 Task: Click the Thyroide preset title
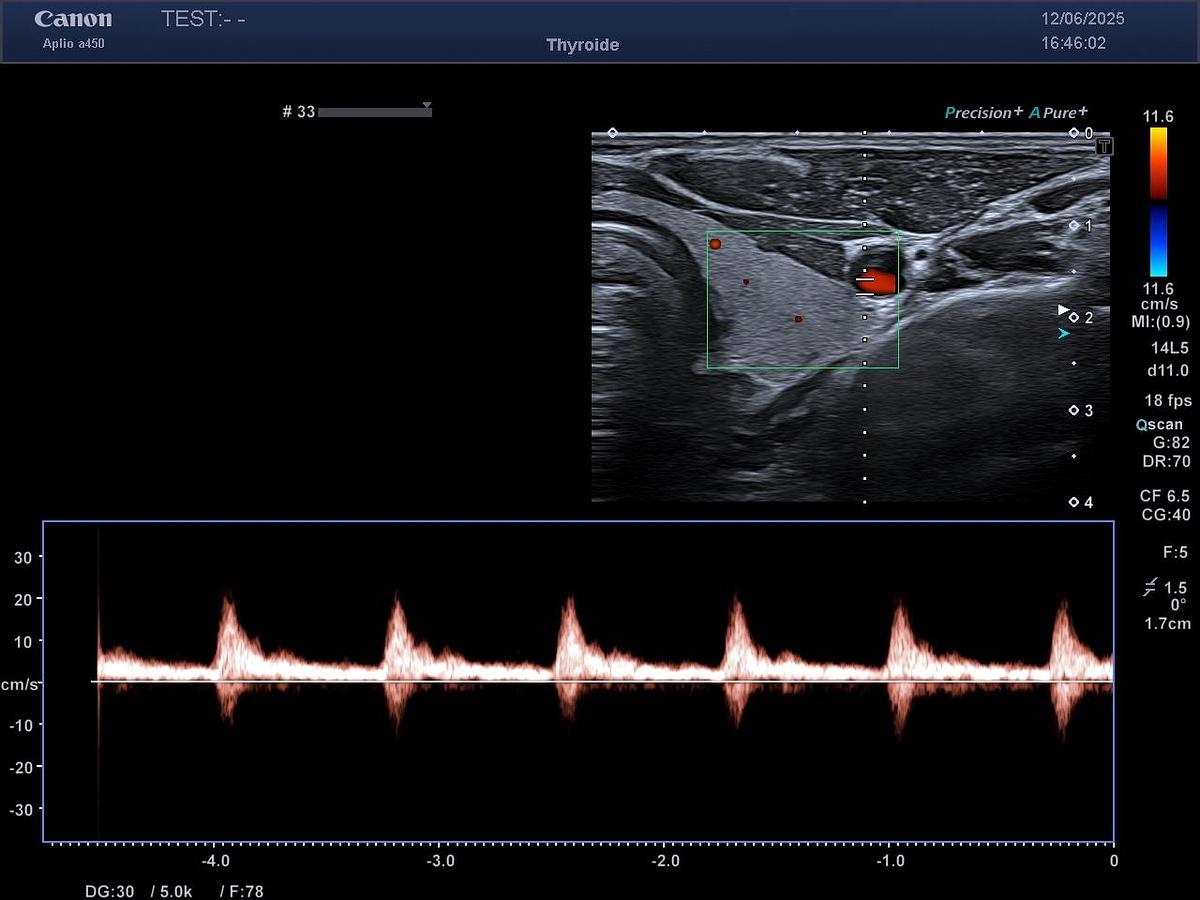[582, 45]
